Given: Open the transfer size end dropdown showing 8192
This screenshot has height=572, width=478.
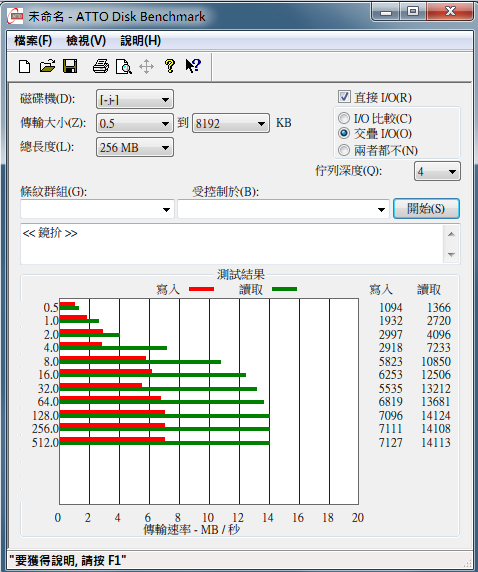Looking at the screenshot, I should pyautogui.click(x=231, y=123).
